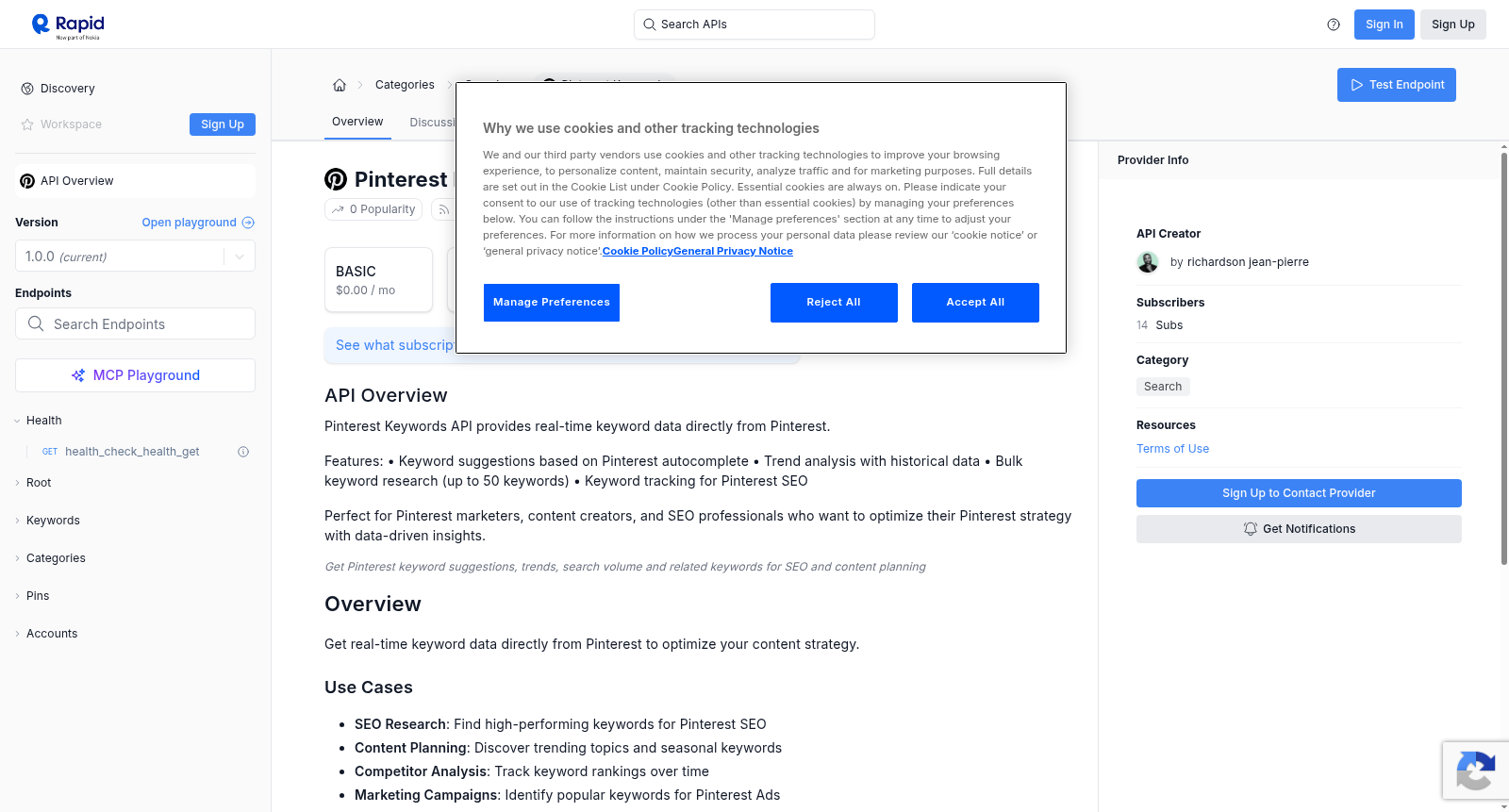Click the Categories breadcrumb
Viewport: 1509px width, 812px height.
pos(405,85)
